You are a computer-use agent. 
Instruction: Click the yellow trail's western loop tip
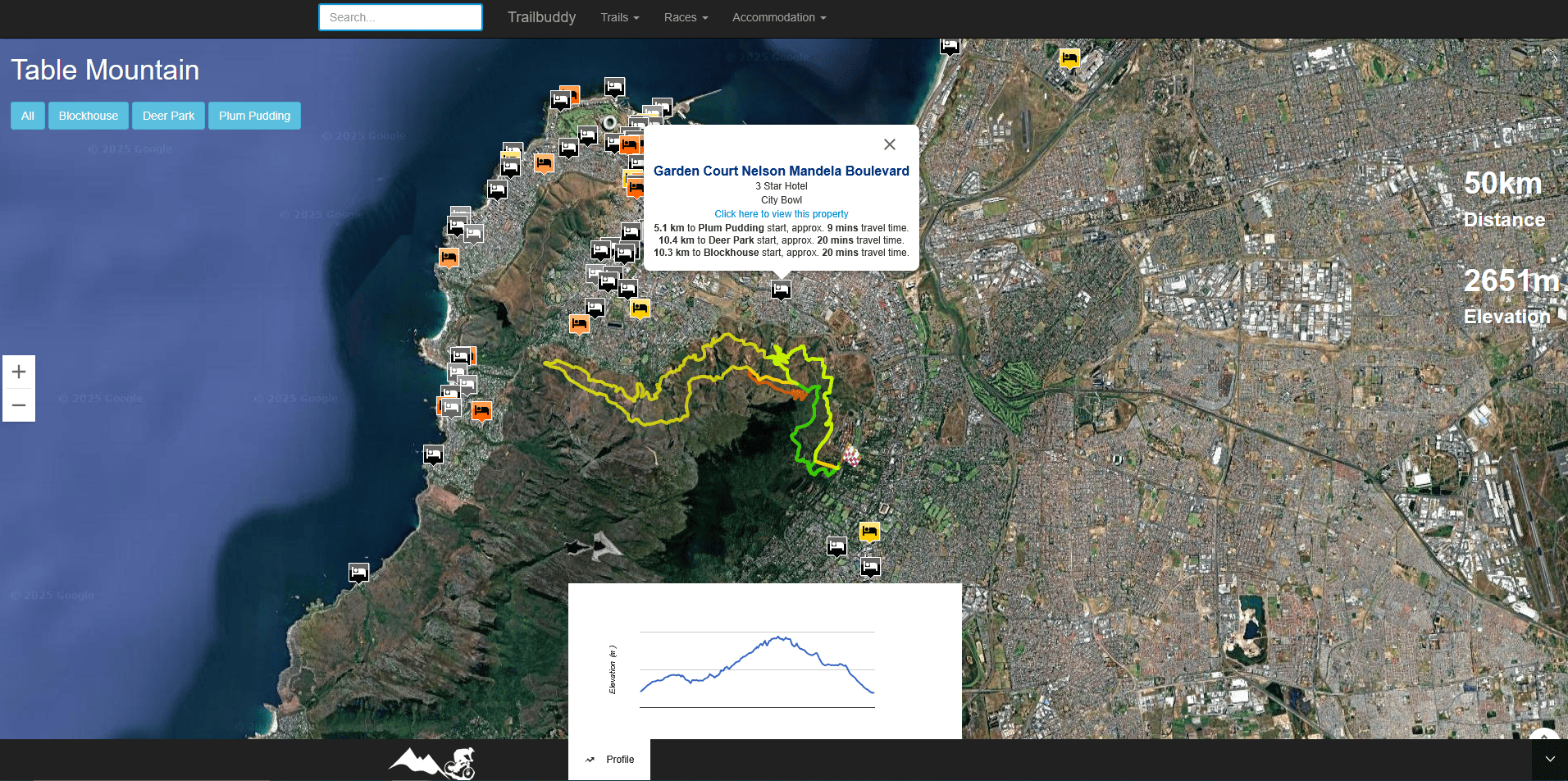coord(549,363)
